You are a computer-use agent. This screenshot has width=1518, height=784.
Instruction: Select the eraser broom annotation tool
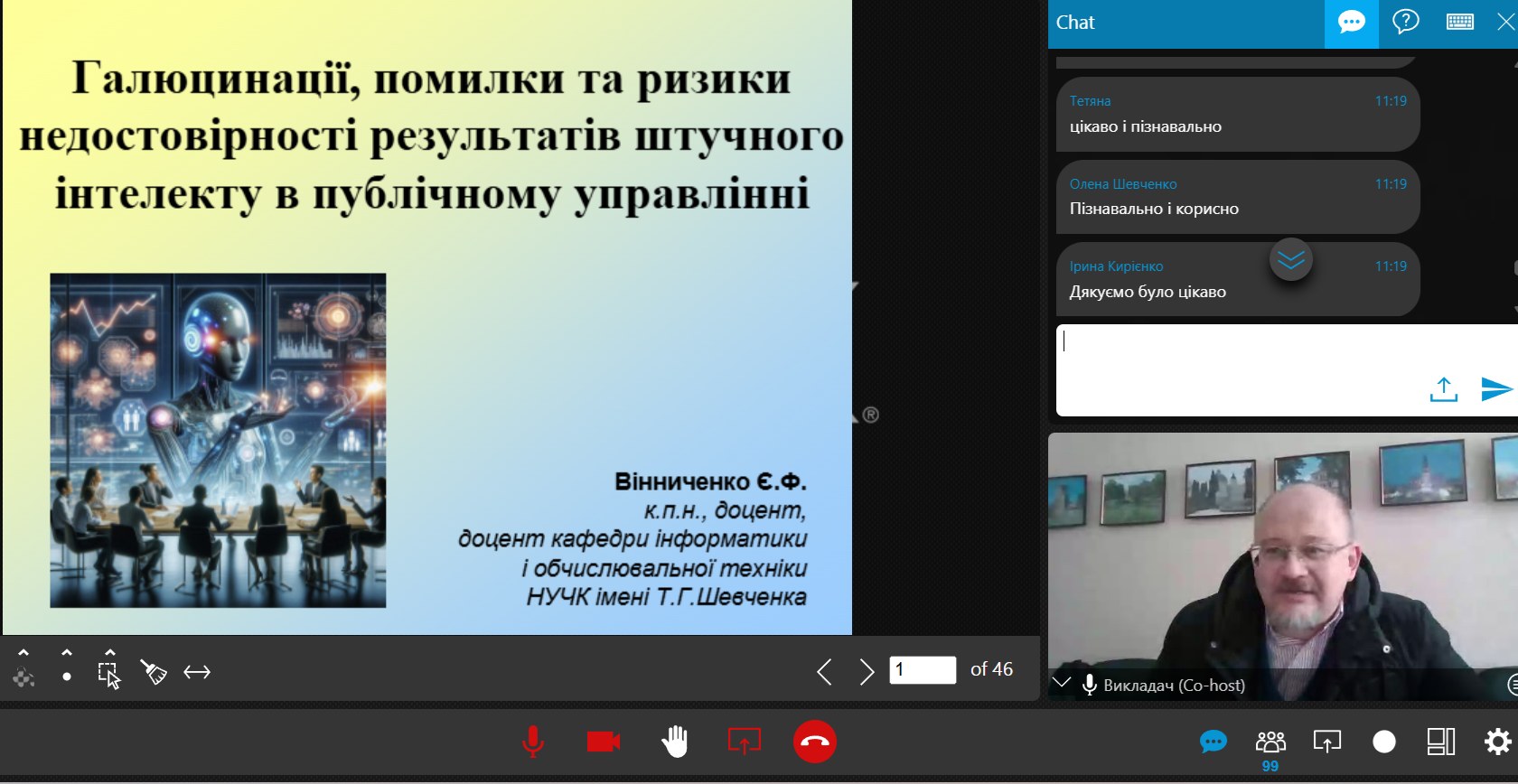(x=154, y=672)
